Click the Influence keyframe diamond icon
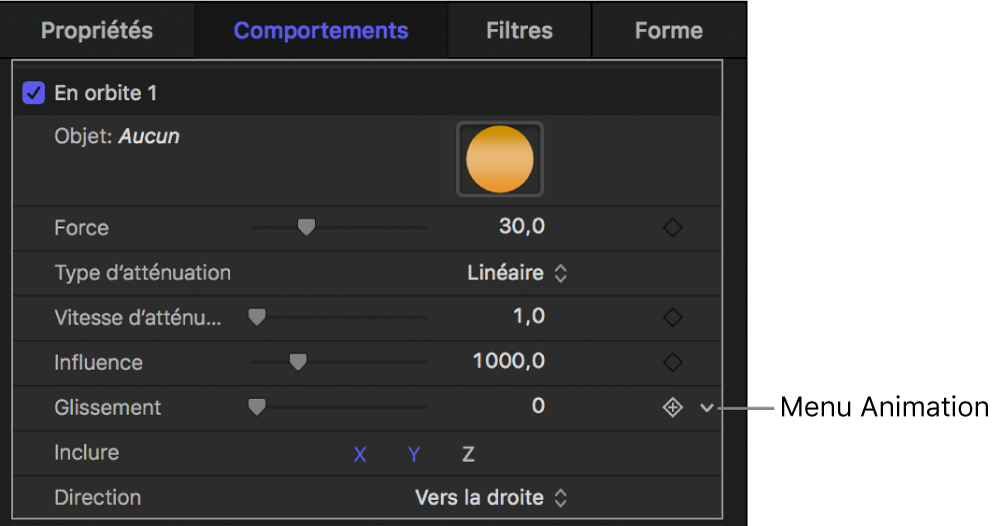Viewport: 1001px width, 526px height. 673,362
